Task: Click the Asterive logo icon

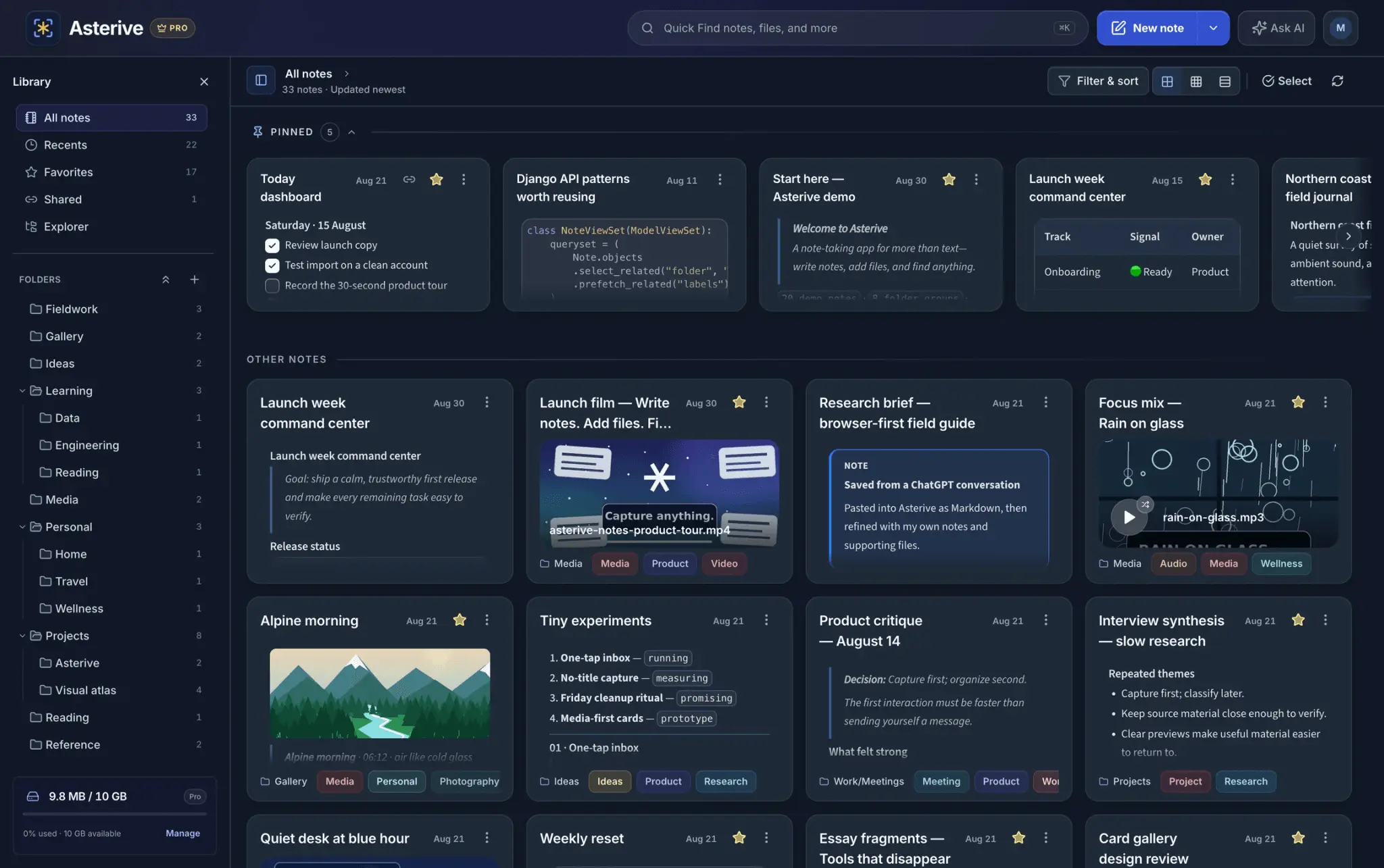Action: point(43,28)
